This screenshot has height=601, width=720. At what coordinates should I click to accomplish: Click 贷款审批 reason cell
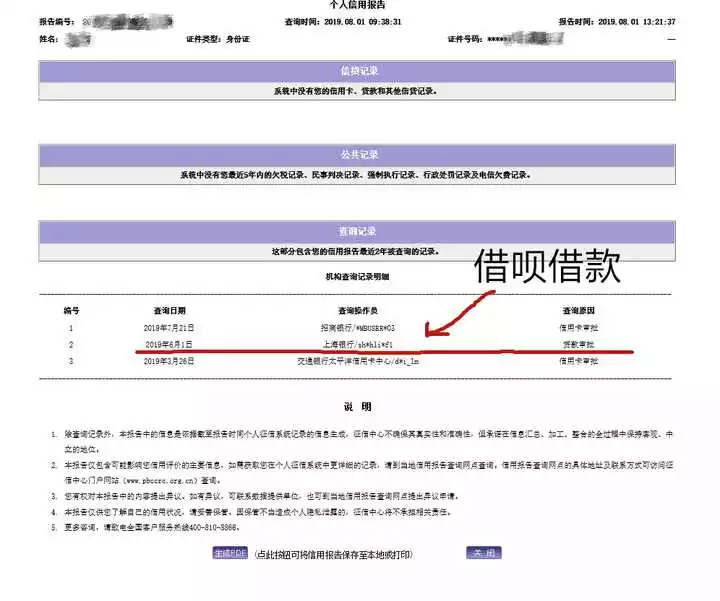[579, 344]
